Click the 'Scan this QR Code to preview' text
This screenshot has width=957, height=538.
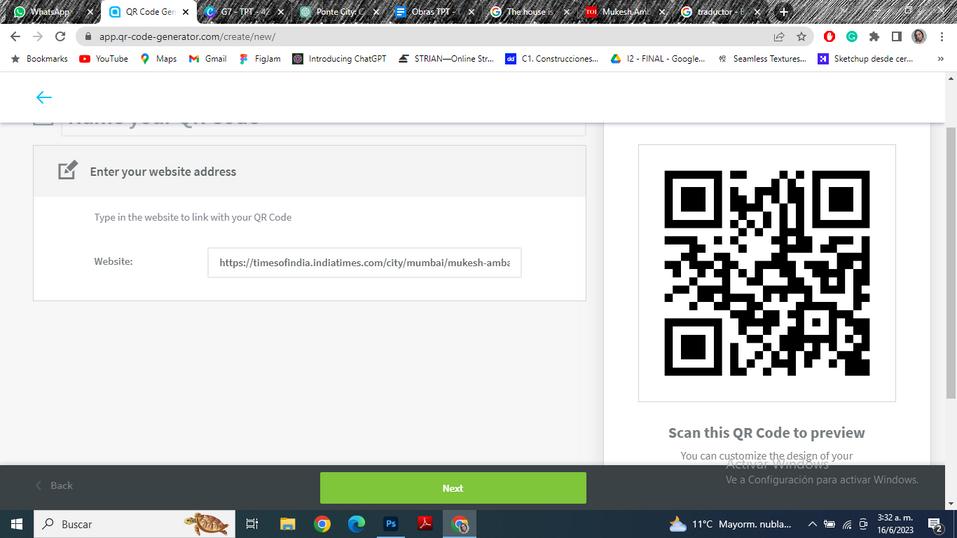tap(767, 432)
